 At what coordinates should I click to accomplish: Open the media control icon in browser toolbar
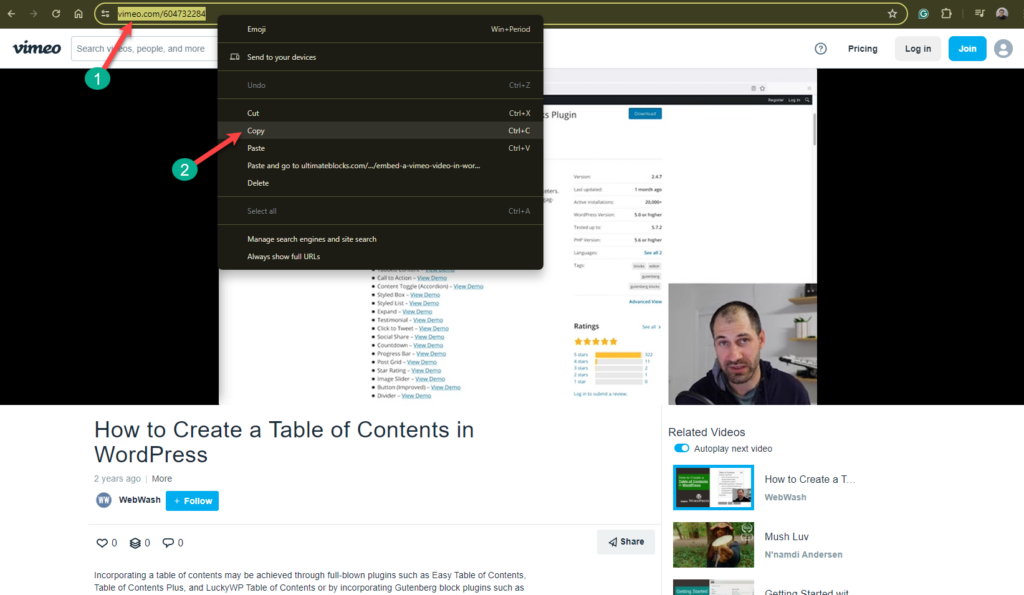980,13
